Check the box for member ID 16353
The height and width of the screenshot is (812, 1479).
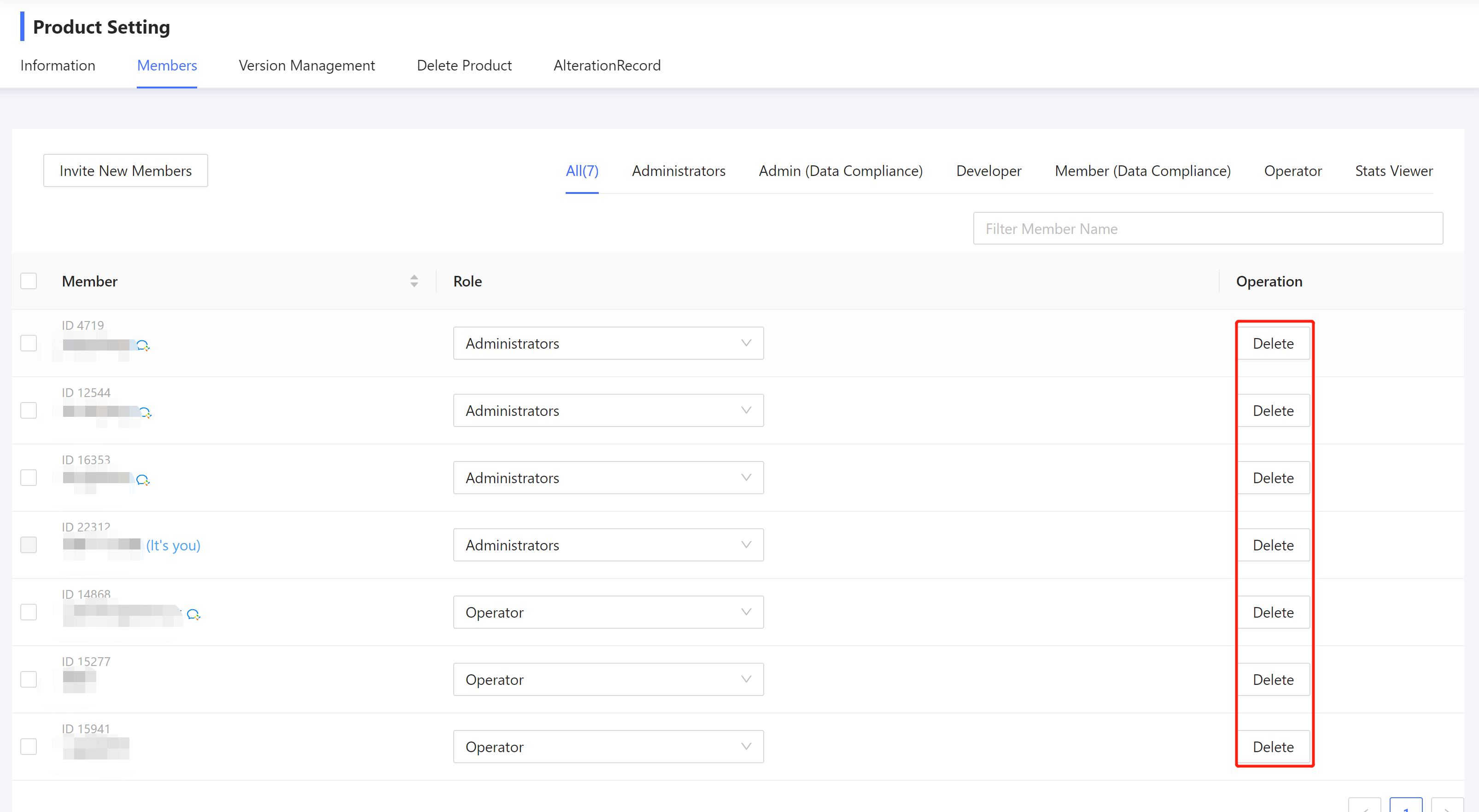[x=29, y=478]
